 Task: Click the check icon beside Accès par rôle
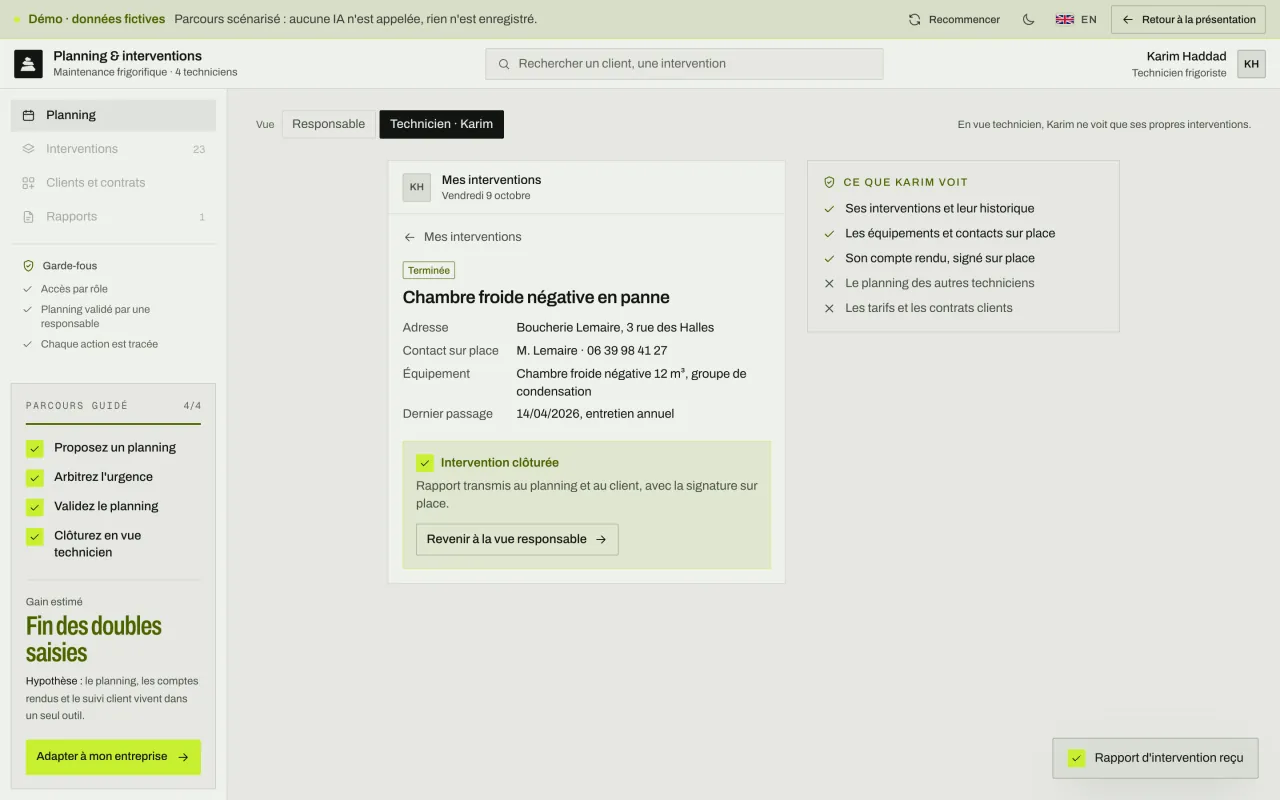click(28, 289)
